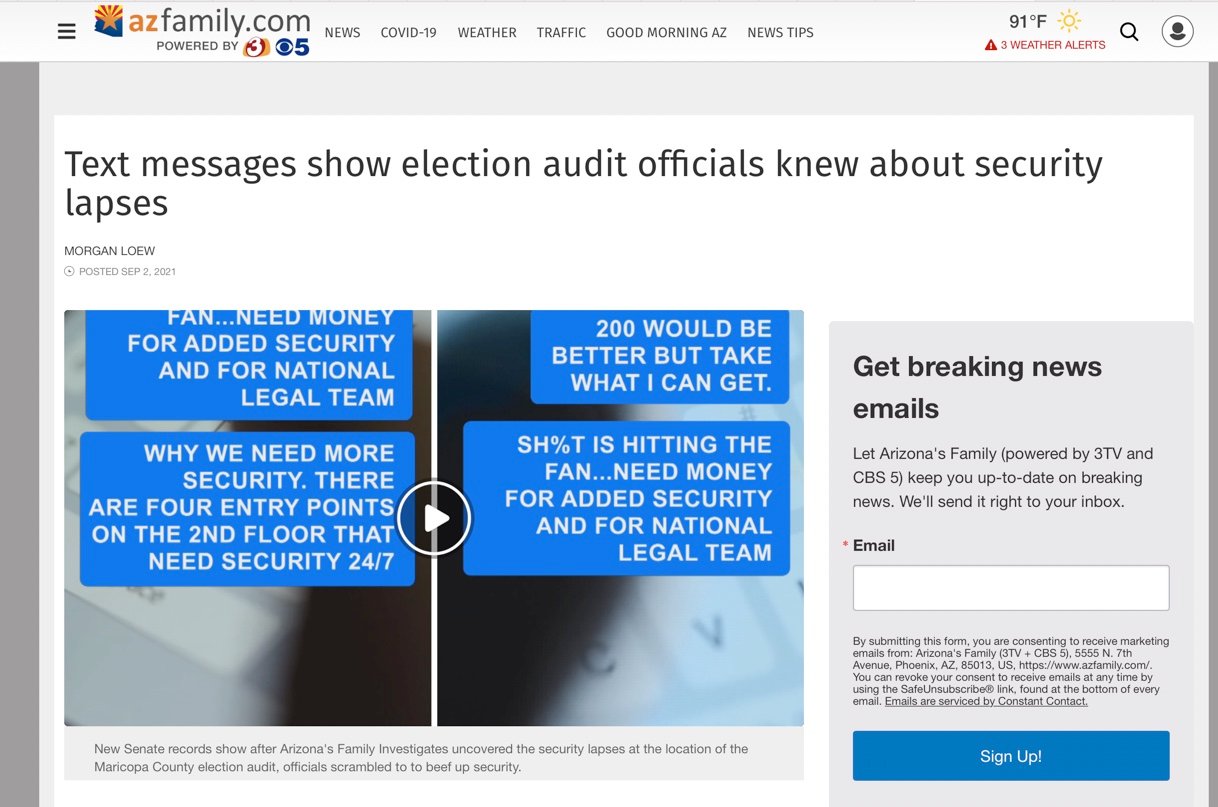
Task: Open 3 WEATHER ALERTS link
Action: coord(1053,45)
